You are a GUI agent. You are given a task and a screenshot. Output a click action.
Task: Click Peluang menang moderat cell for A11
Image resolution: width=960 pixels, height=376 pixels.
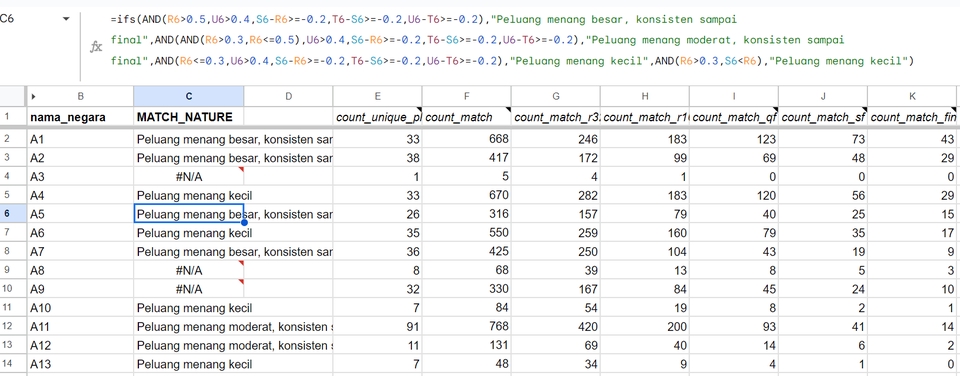coord(189,327)
